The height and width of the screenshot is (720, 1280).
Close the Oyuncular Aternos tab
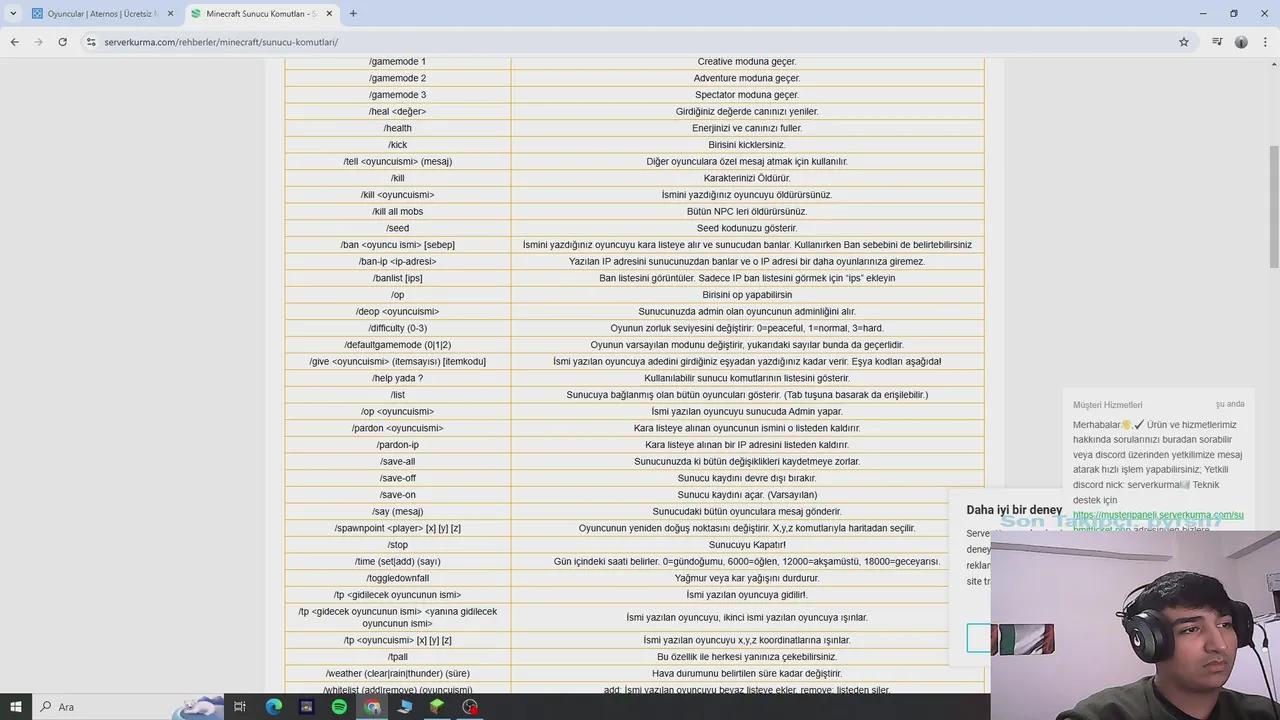170,14
